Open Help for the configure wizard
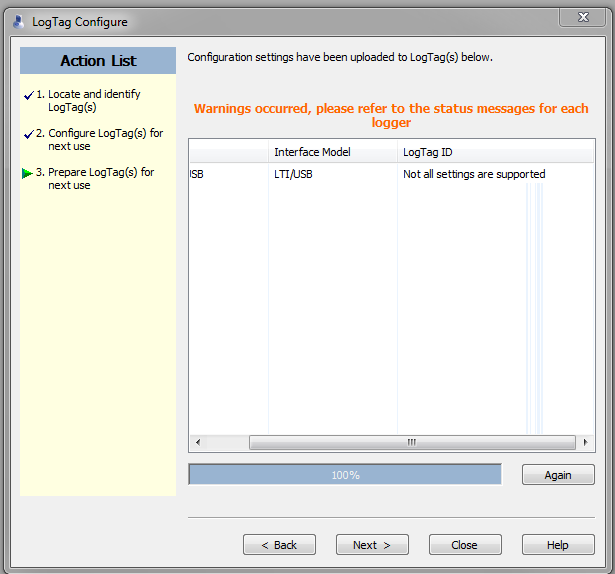The height and width of the screenshot is (574, 615). pyautogui.click(x=558, y=545)
